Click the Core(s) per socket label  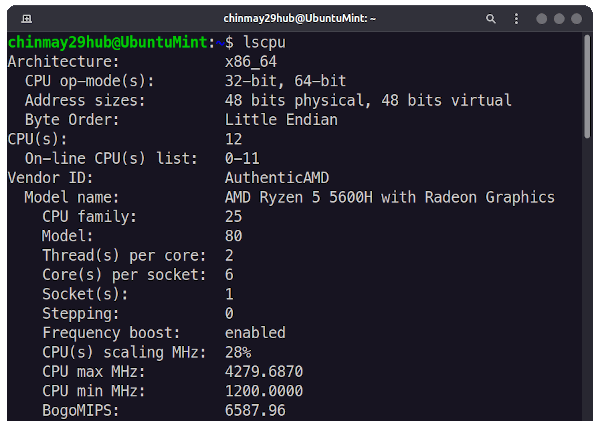coord(124,275)
